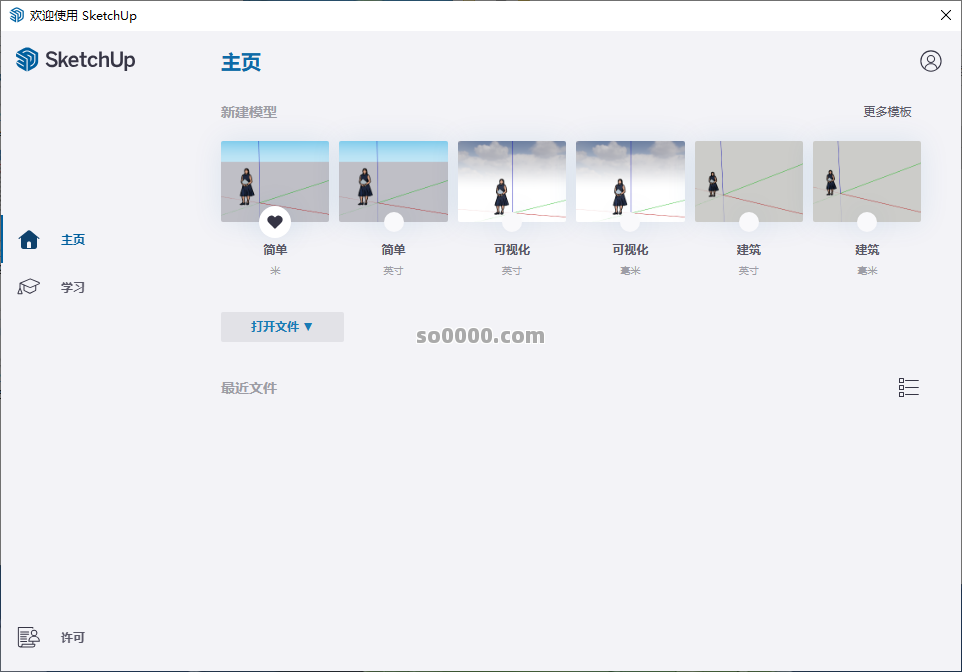This screenshot has width=962, height=672.
Task: Click the recent files list view icon
Action: [x=908, y=387]
